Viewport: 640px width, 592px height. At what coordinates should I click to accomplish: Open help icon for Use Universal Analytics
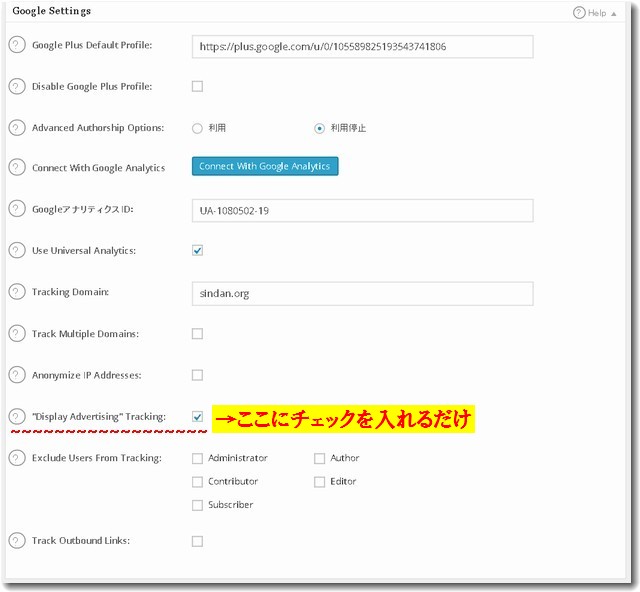(16, 250)
